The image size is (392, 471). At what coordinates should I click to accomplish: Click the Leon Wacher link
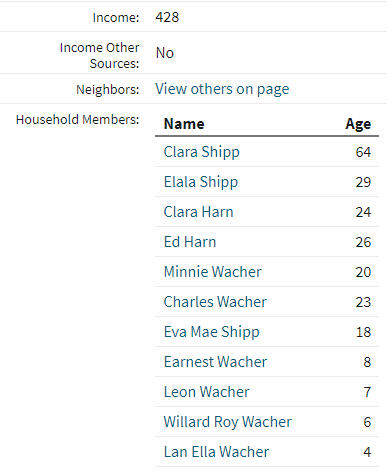(206, 392)
